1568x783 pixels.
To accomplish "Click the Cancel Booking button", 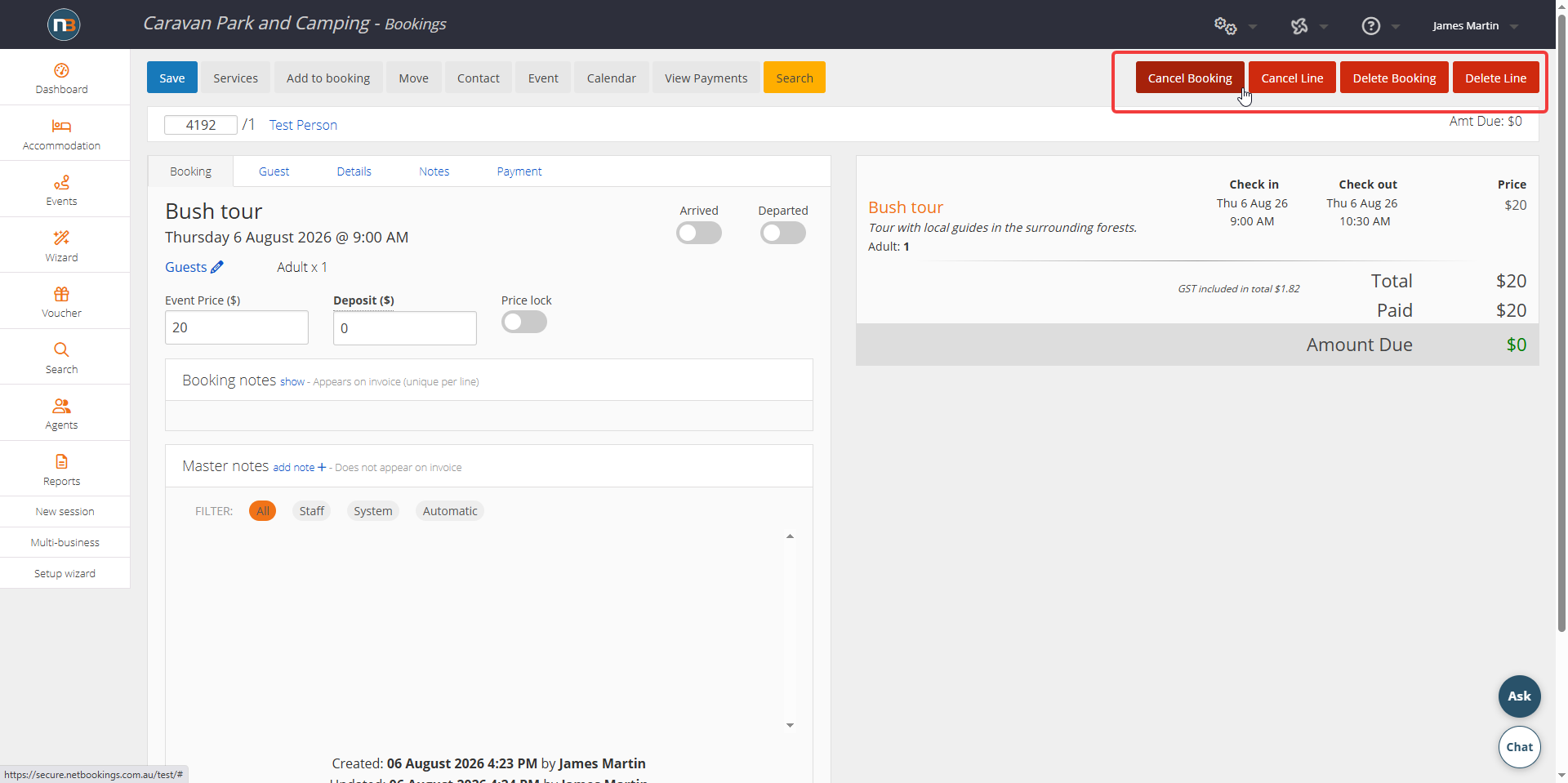I will (1190, 78).
